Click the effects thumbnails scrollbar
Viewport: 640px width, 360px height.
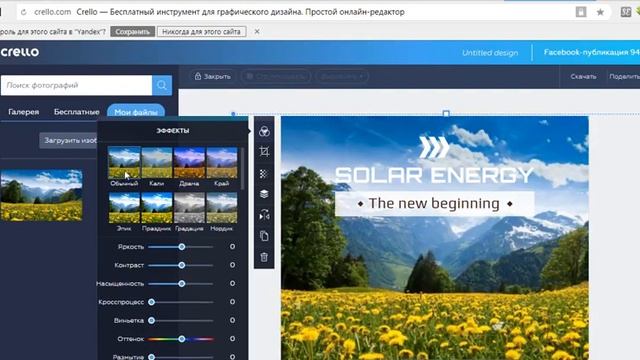coord(242,169)
